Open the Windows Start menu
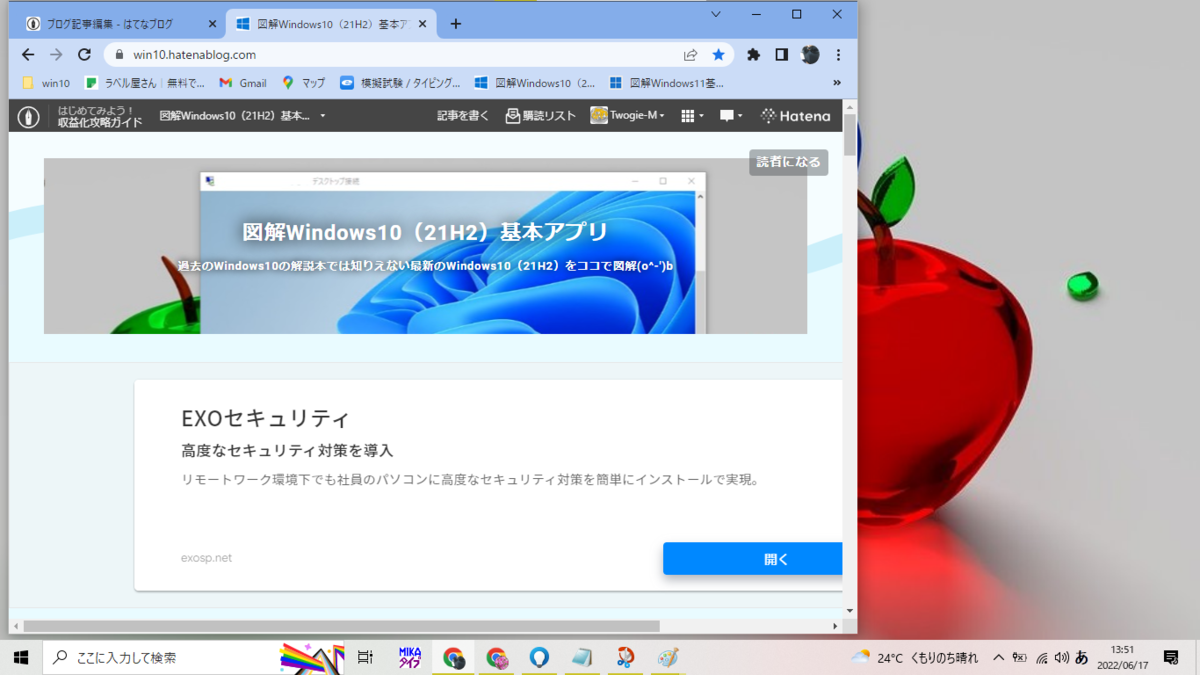The width and height of the screenshot is (1200, 675). pyautogui.click(x=21, y=657)
